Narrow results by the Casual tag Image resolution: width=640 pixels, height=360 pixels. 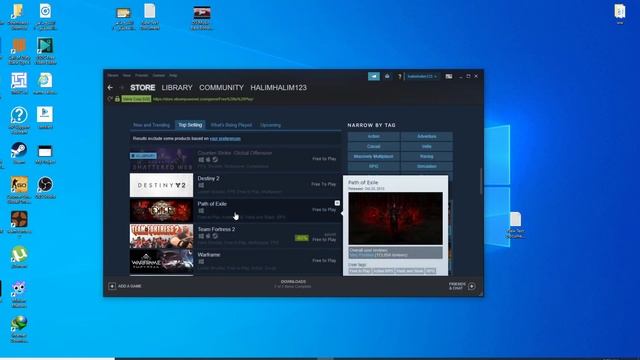pyautogui.click(x=373, y=146)
